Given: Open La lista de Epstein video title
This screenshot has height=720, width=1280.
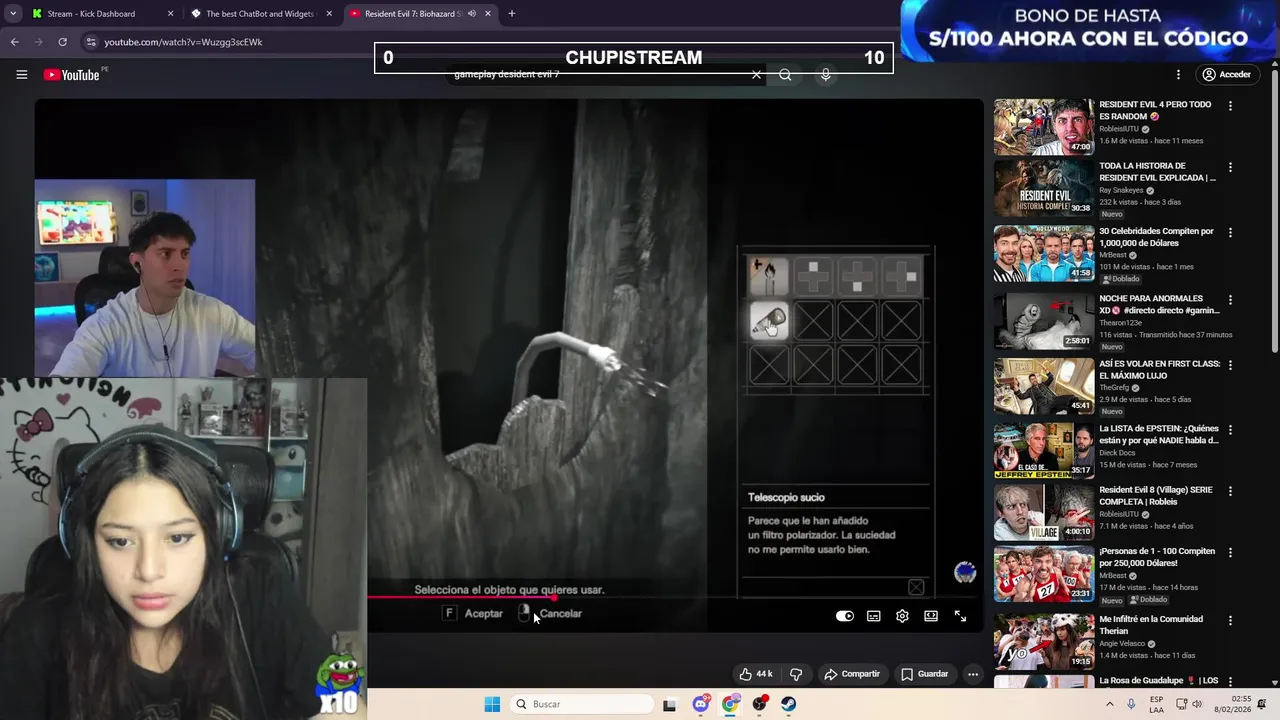Looking at the screenshot, I should point(1158,434).
